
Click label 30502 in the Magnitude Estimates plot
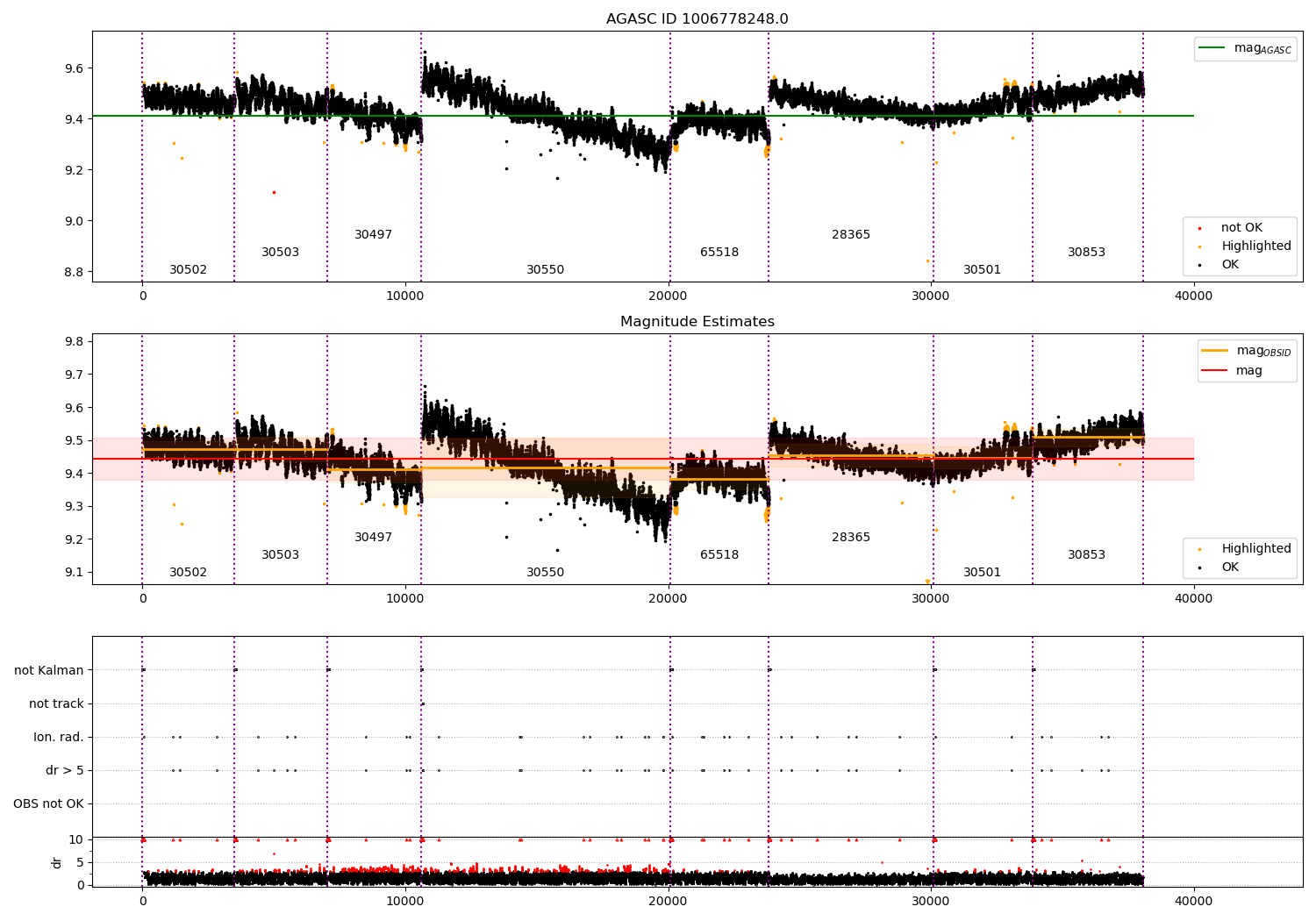point(188,573)
